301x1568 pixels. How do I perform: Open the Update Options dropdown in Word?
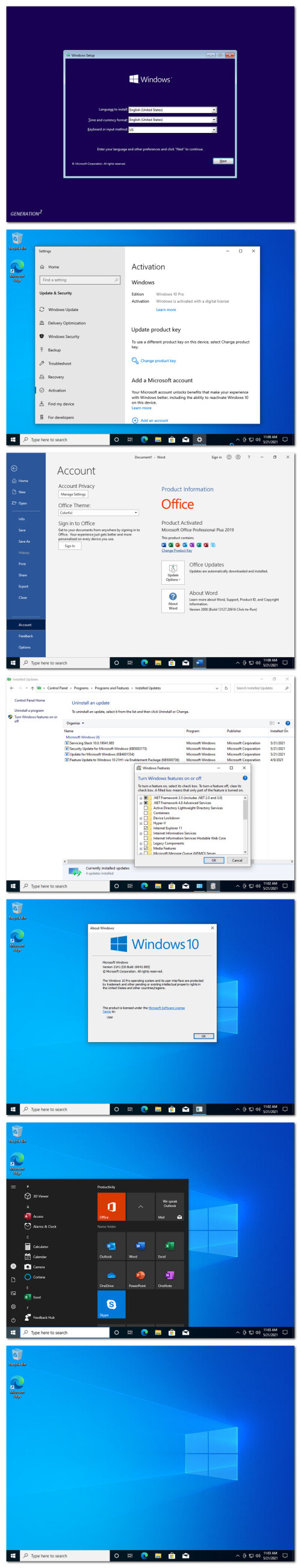point(173,573)
